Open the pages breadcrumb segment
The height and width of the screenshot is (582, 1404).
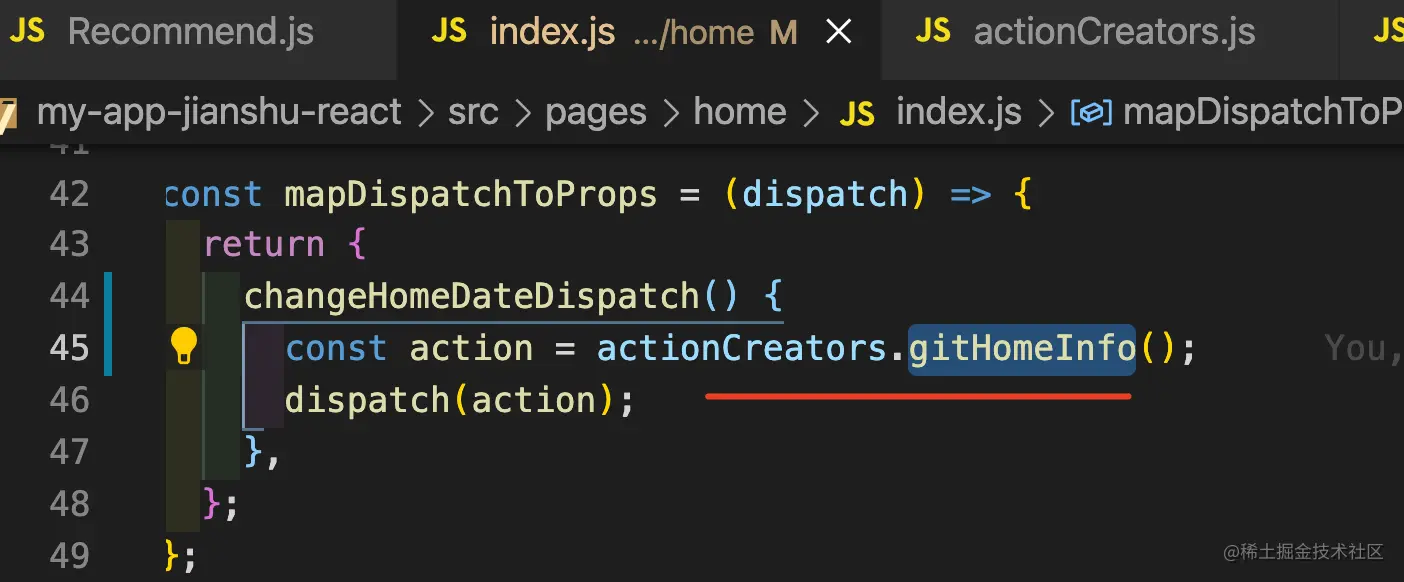point(596,113)
